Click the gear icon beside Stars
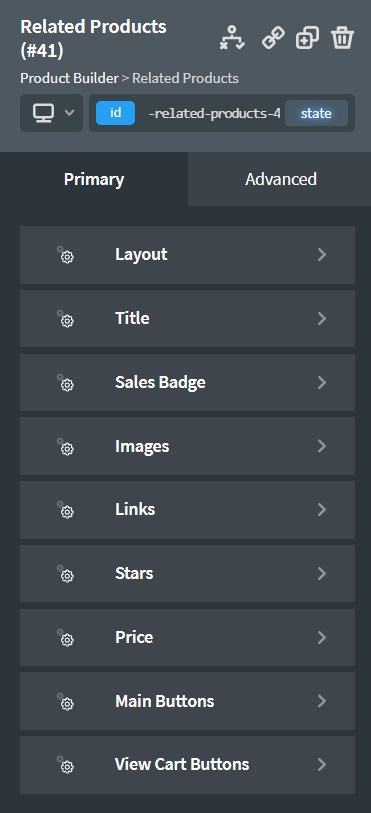 point(65,573)
